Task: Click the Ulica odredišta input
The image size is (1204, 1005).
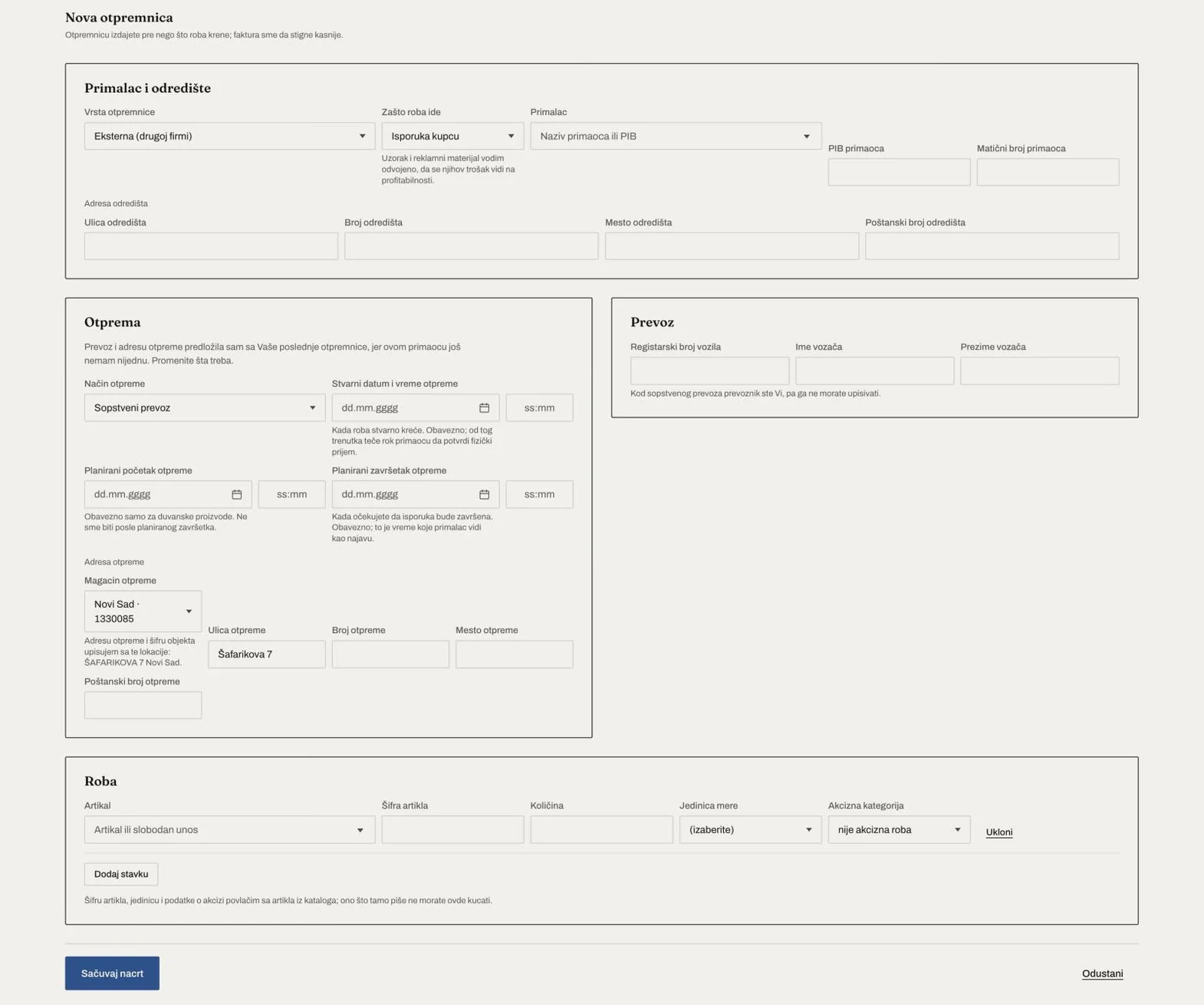Action: pyautogui.click(x=211, y=245)
